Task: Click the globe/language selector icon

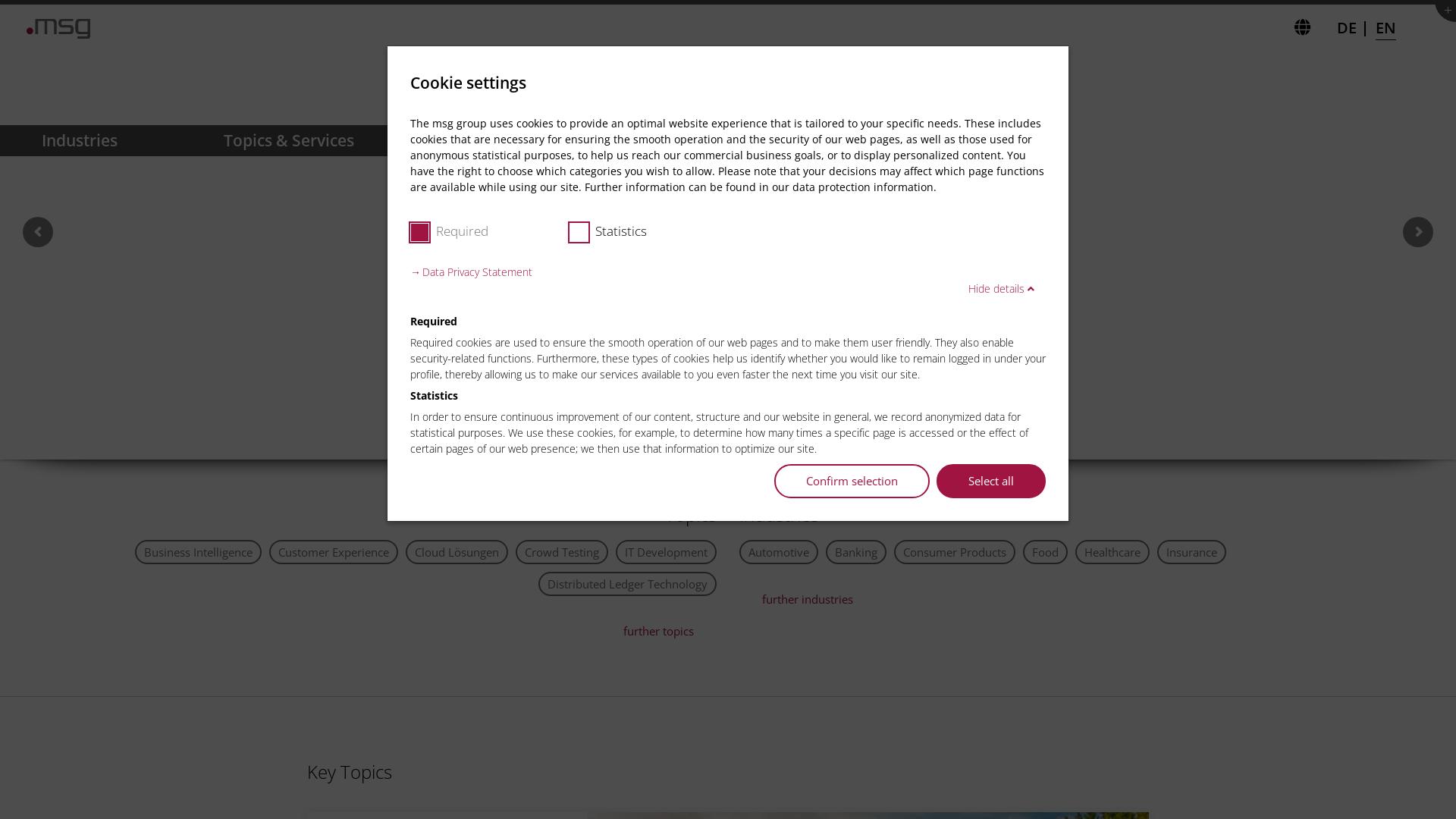Action: [x=1302, y=27]
